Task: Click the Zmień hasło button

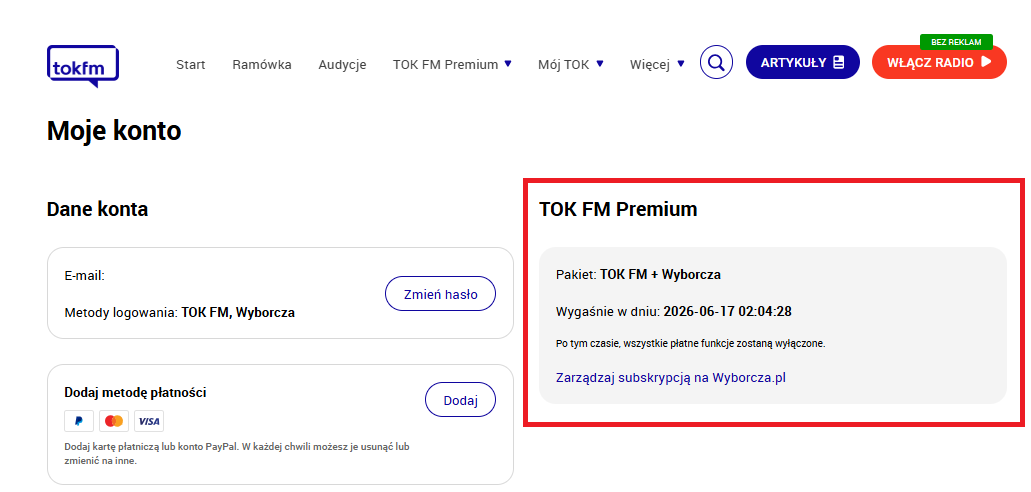Action: click(440, 294)
